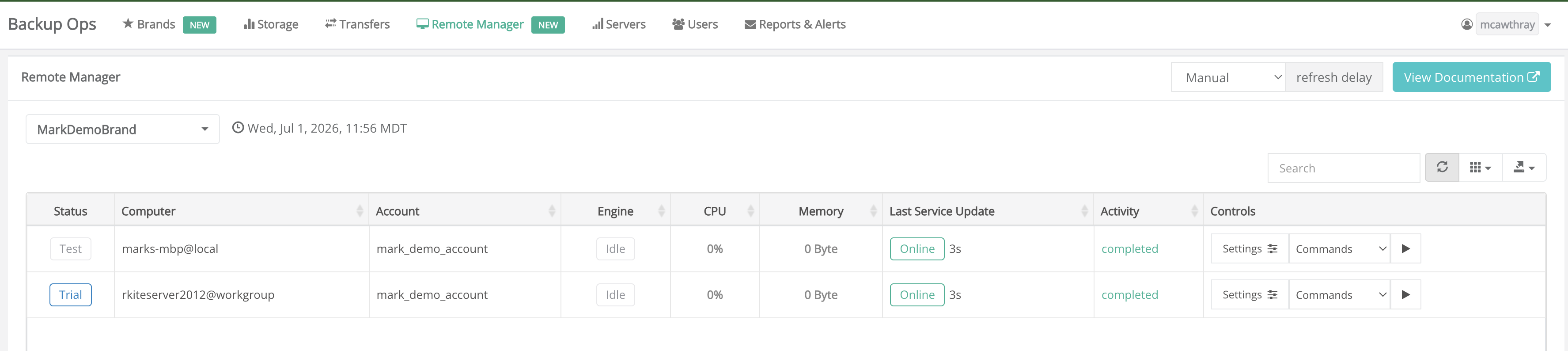1568x351 pixels.
Task: Go to the Storage page
Action: pos(271,24)
